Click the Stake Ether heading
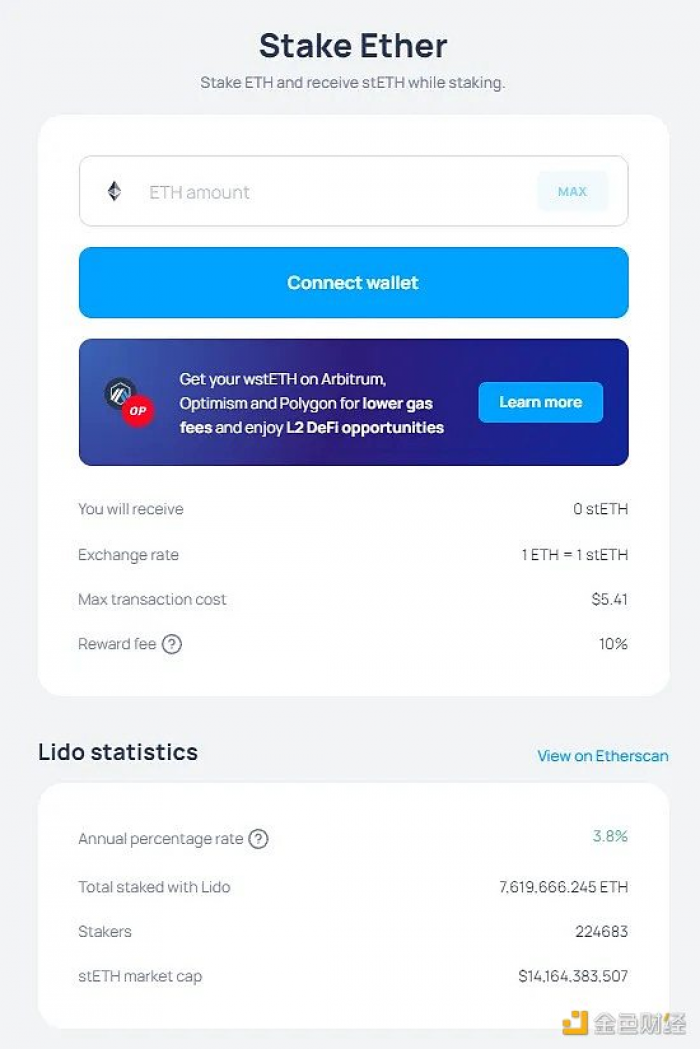Screen dimensions: 700x1049 click(x=353, y=46)
